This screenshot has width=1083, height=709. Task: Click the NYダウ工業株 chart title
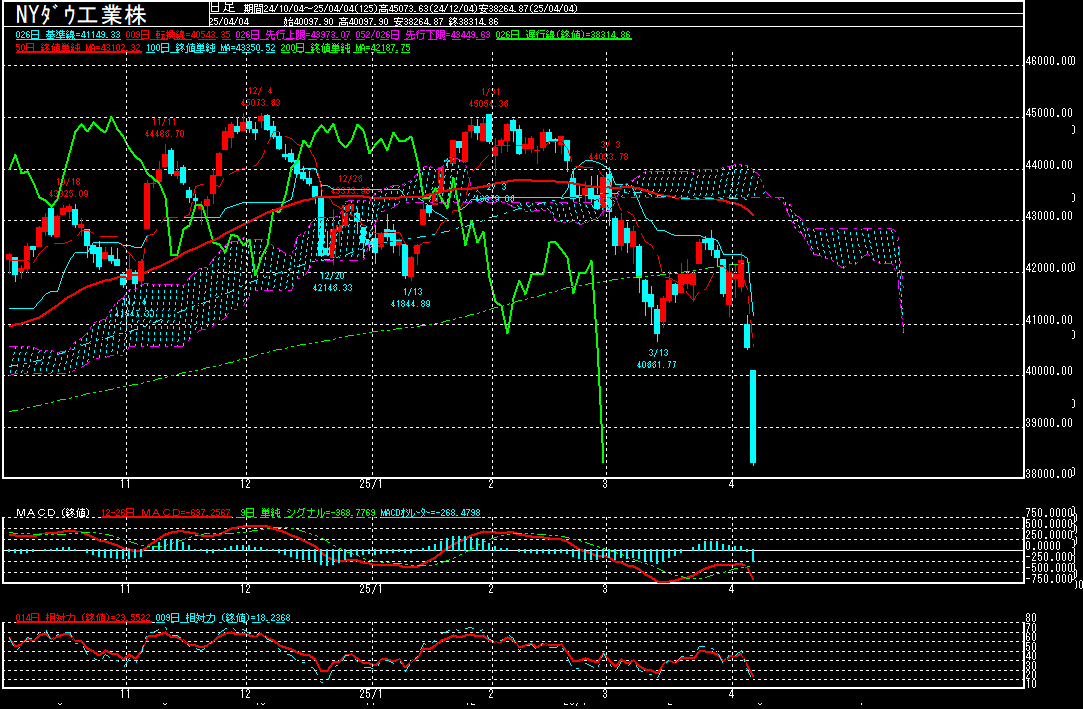coord(81,13)
